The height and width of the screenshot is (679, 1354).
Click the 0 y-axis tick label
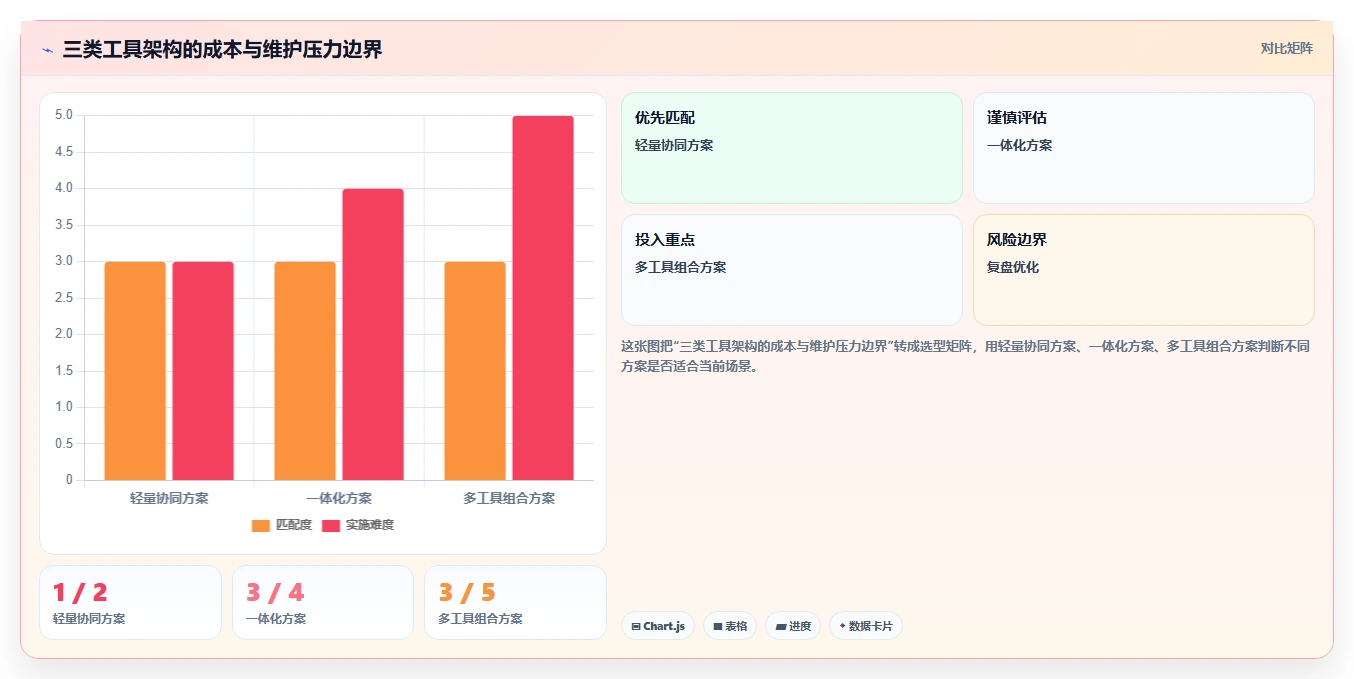click(69, 480)
